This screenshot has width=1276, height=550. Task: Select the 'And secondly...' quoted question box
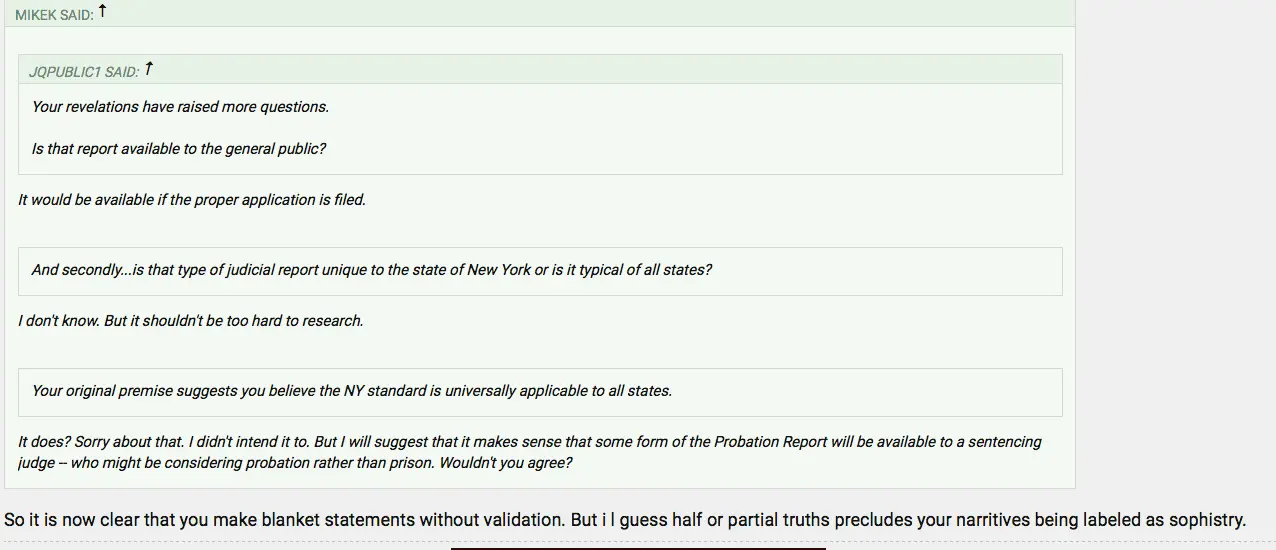click(x=540, y=271)
